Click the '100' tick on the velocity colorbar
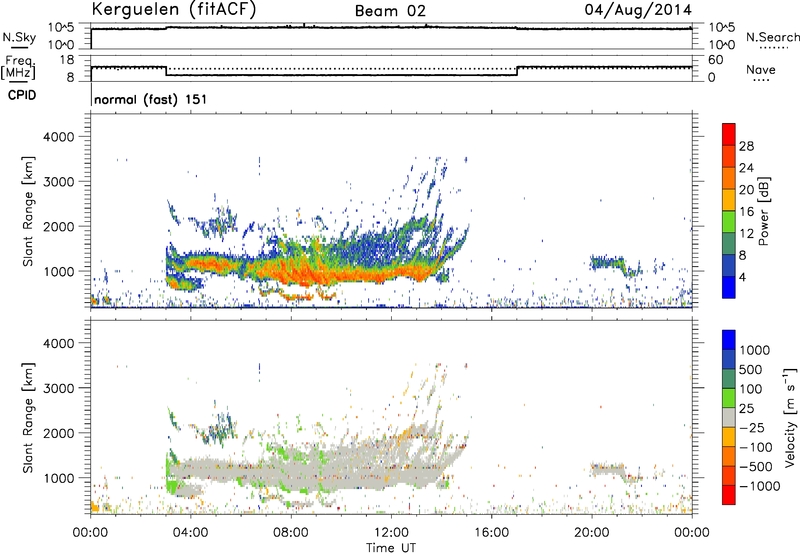This screenshot has width=800, height=554. tap(750, 389)
